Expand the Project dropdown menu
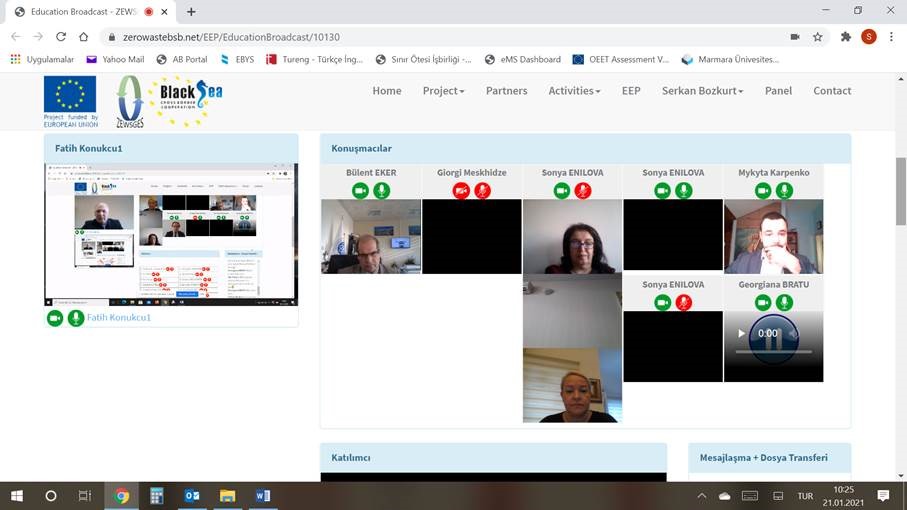The height and width of the screenshot is (510, 907). coord(443,91)
